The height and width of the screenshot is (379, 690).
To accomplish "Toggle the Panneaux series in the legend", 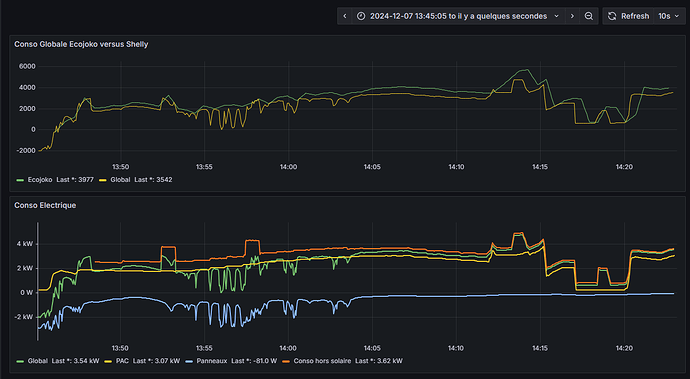I will click(x=212, y=361).
